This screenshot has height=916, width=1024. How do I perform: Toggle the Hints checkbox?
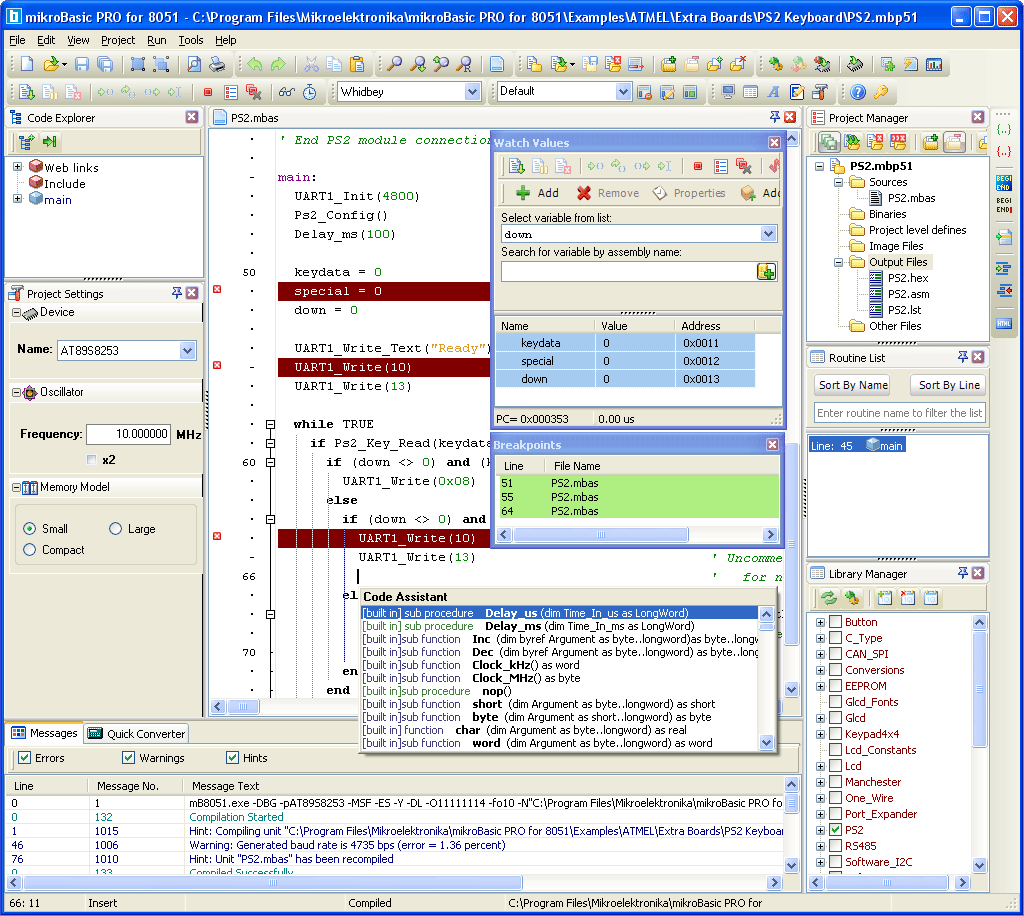coord(232,757)
